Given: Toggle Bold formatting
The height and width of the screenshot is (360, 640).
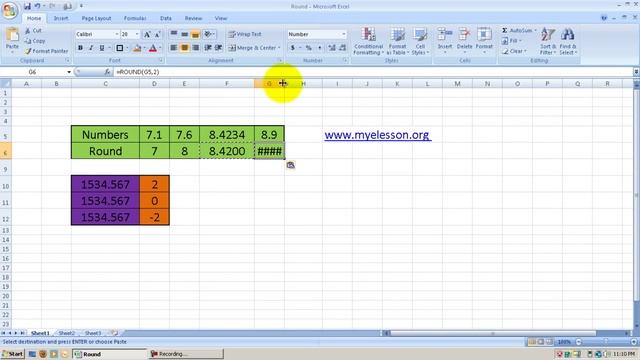Looking at the screenshot, I should coord(80,48).
